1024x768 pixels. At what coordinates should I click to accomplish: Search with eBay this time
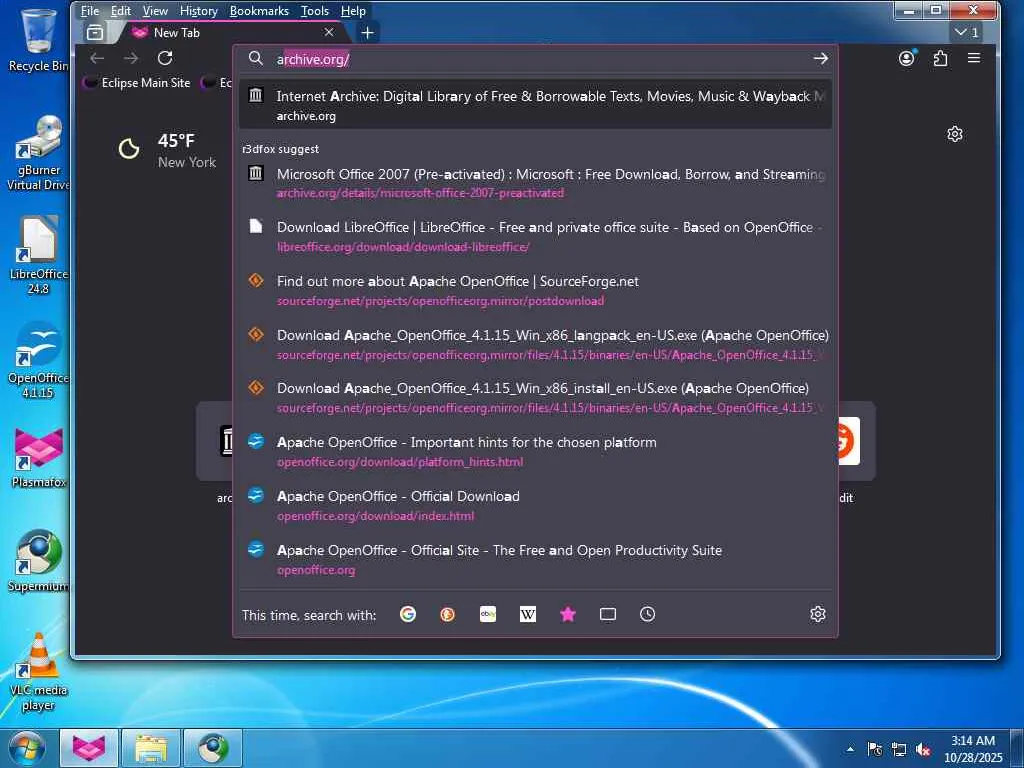pyautogui.click(x=488, y=614)
